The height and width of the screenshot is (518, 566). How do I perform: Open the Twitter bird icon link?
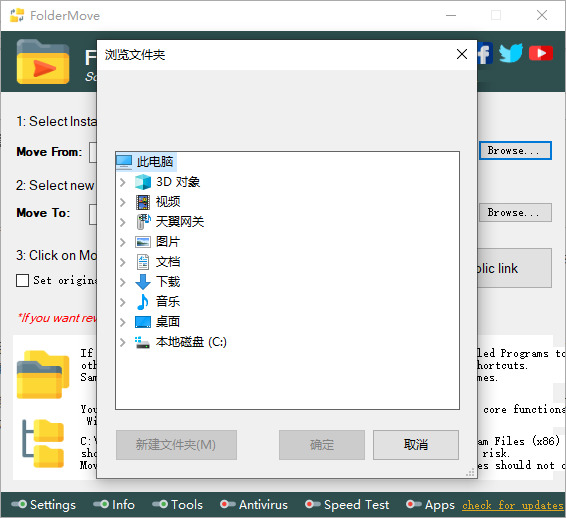(511, 53)
